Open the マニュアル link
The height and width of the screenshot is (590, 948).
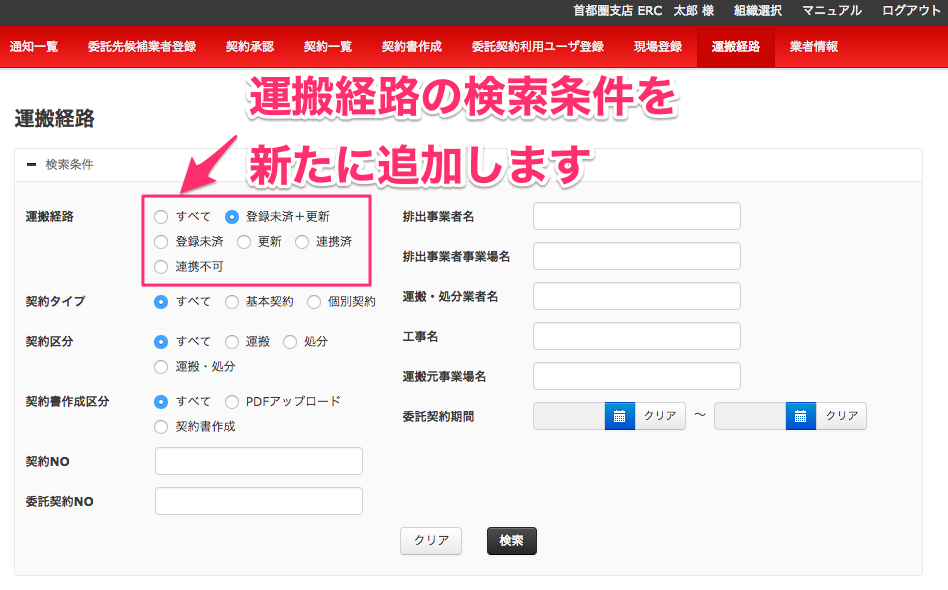click(x=831, y=11)
